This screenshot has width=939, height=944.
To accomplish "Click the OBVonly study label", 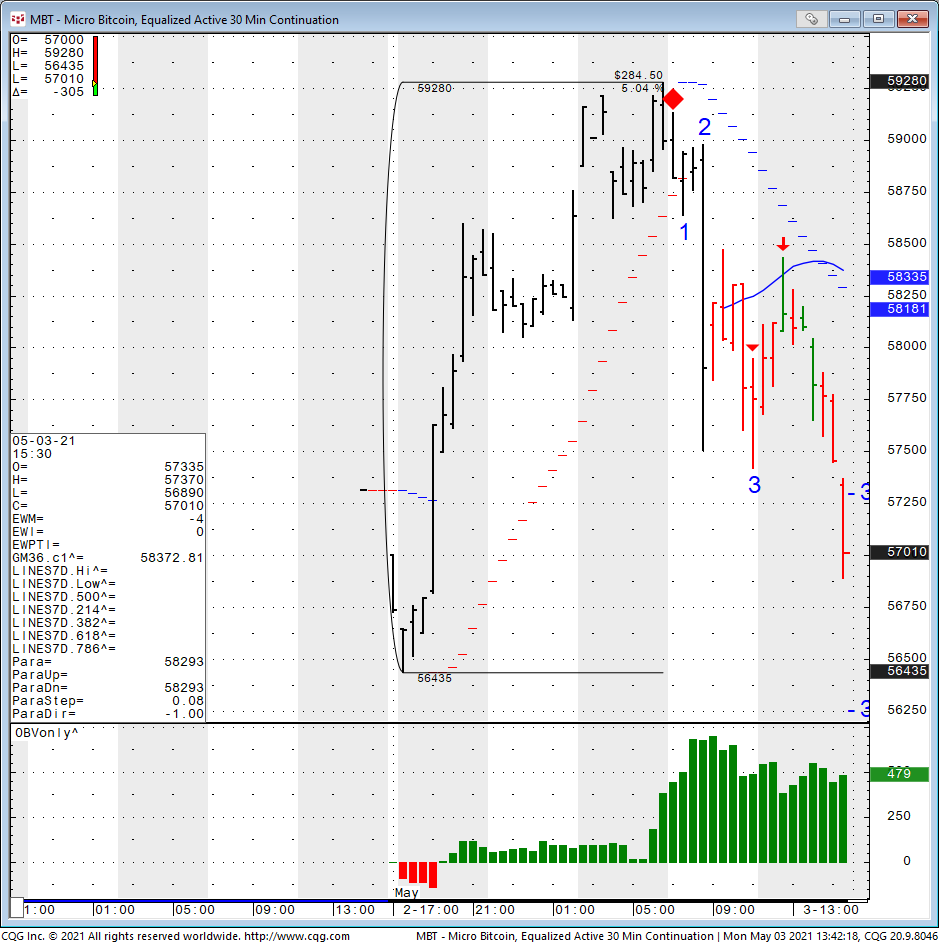I will [46, 733].
